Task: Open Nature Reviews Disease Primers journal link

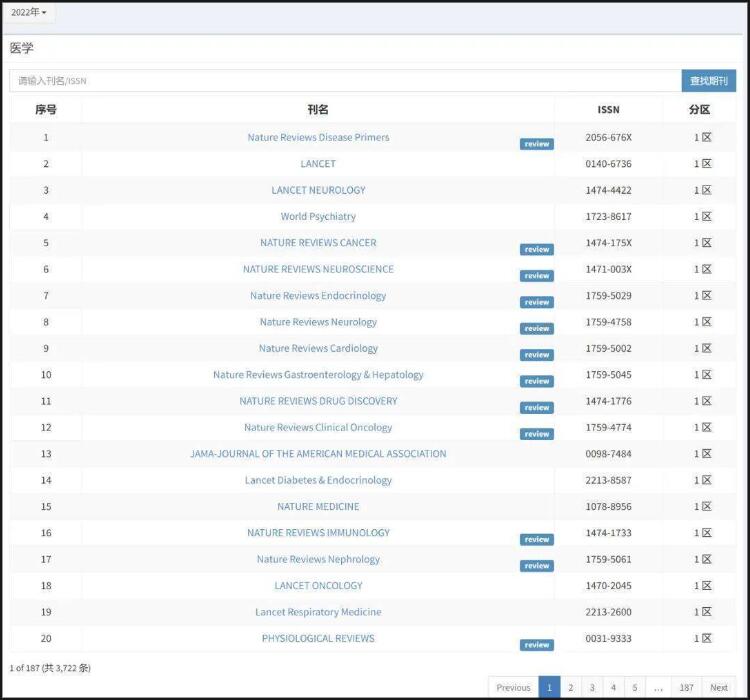Action: tap(318, 137)
